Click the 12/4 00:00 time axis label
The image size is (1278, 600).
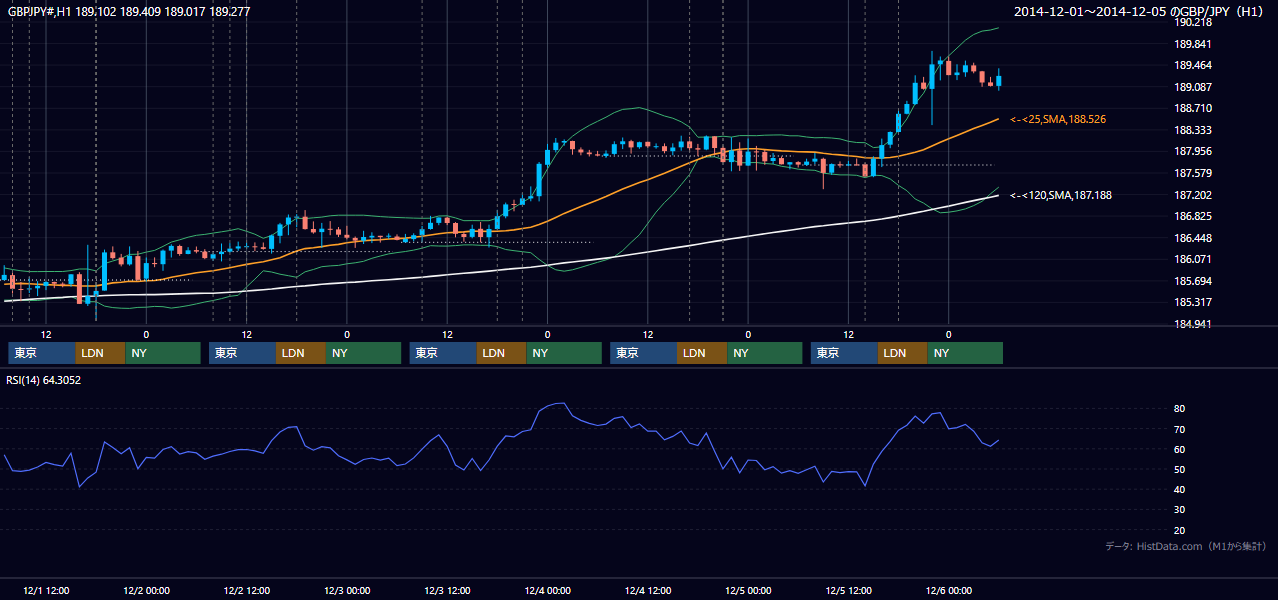point(547,591)
